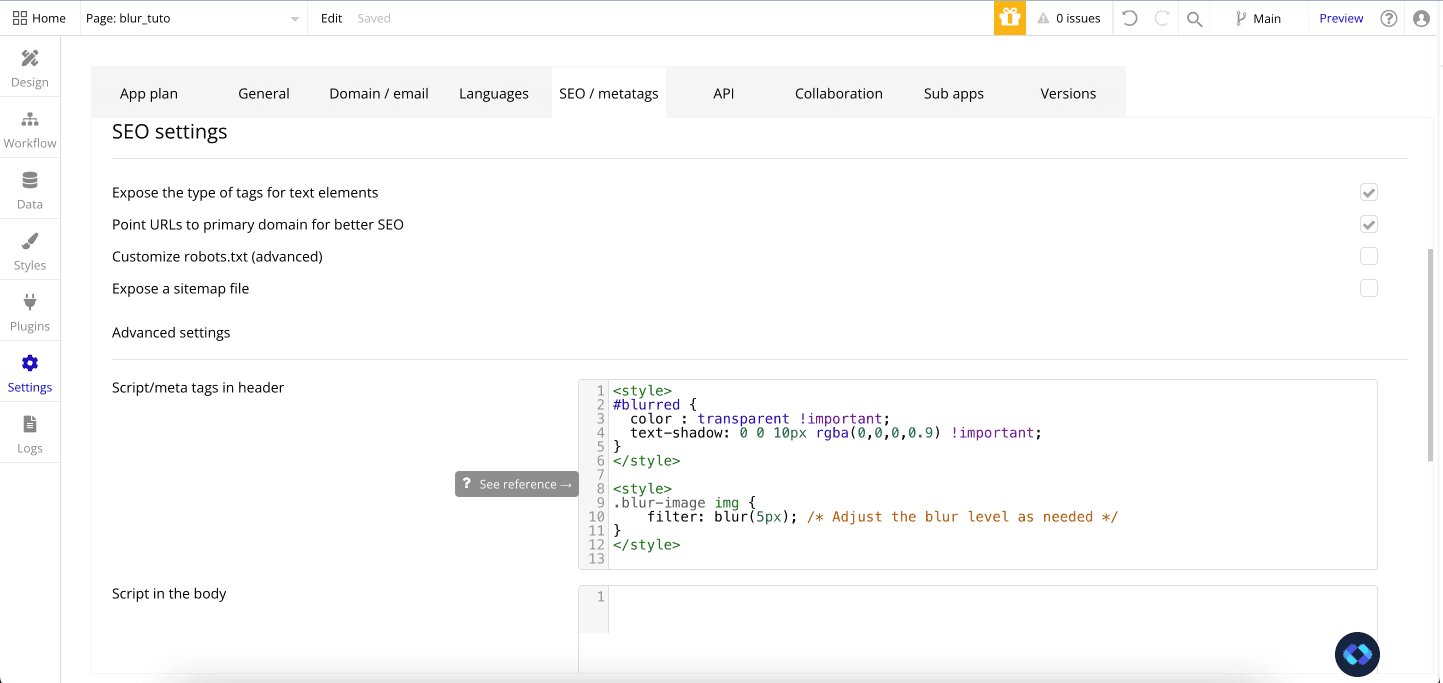Enable Expose a sitemap file checkbox
The width and height of the screenshot is (1443, 683).
tap(1369, 288)
